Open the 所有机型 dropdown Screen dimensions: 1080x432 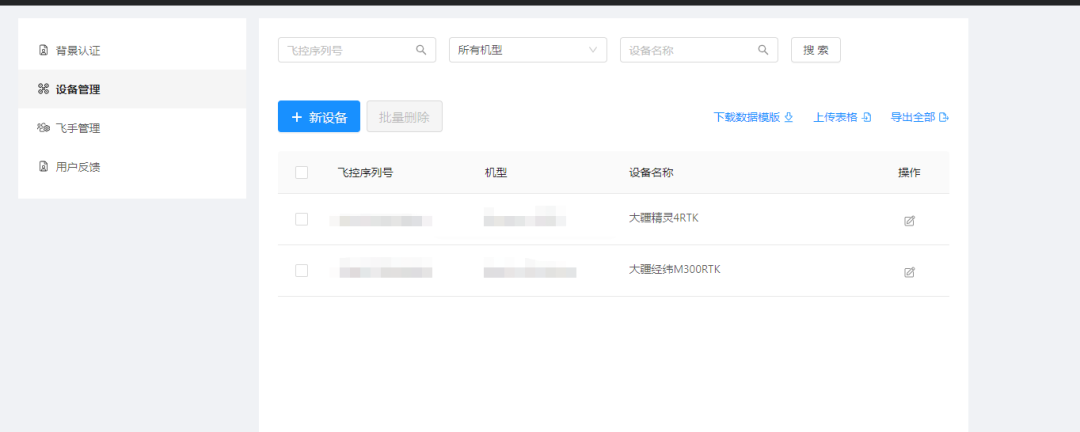click(528, 50)
